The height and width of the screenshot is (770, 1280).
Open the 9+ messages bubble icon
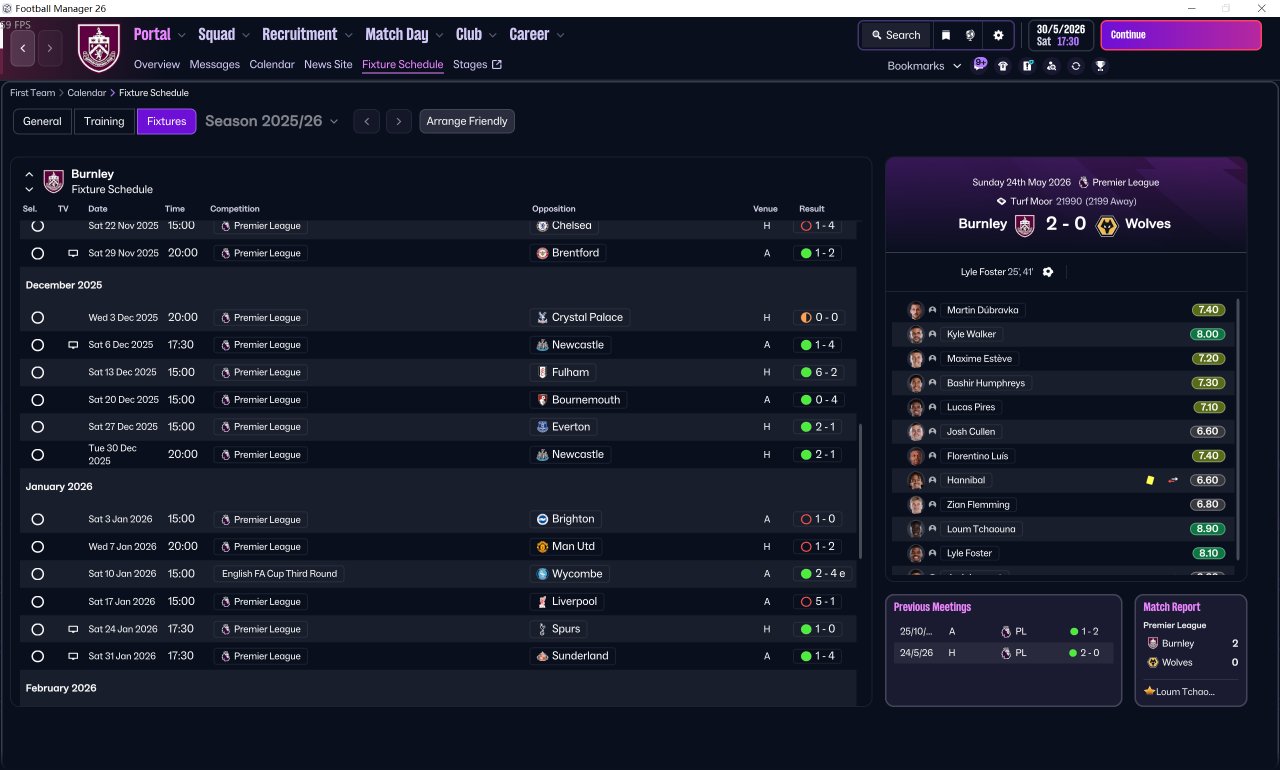(x=980, y=65)
